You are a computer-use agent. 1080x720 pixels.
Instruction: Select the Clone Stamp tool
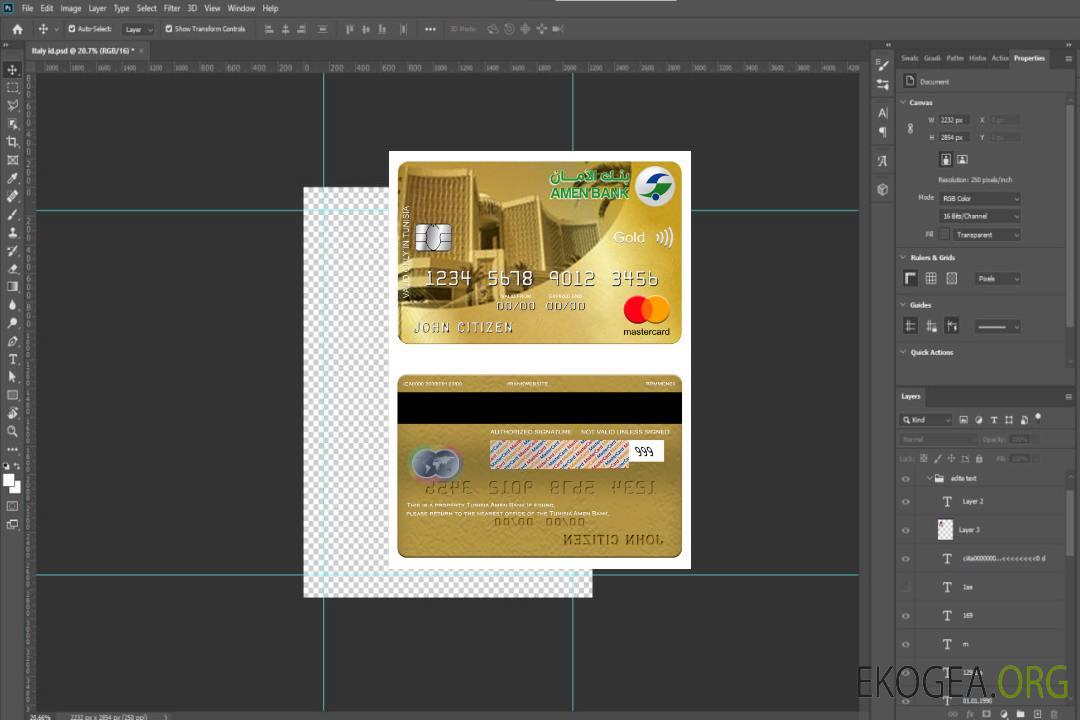pos(12,232)
